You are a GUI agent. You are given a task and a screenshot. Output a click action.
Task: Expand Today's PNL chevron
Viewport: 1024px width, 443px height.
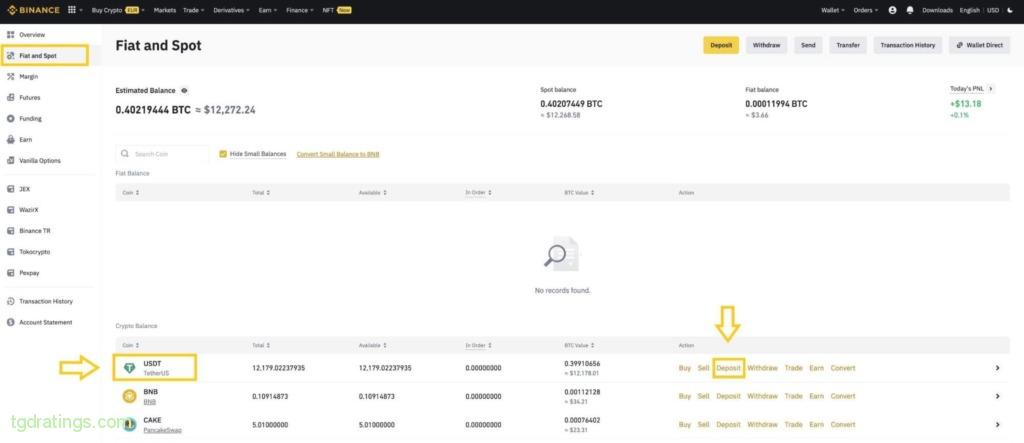tap(991, 88)
